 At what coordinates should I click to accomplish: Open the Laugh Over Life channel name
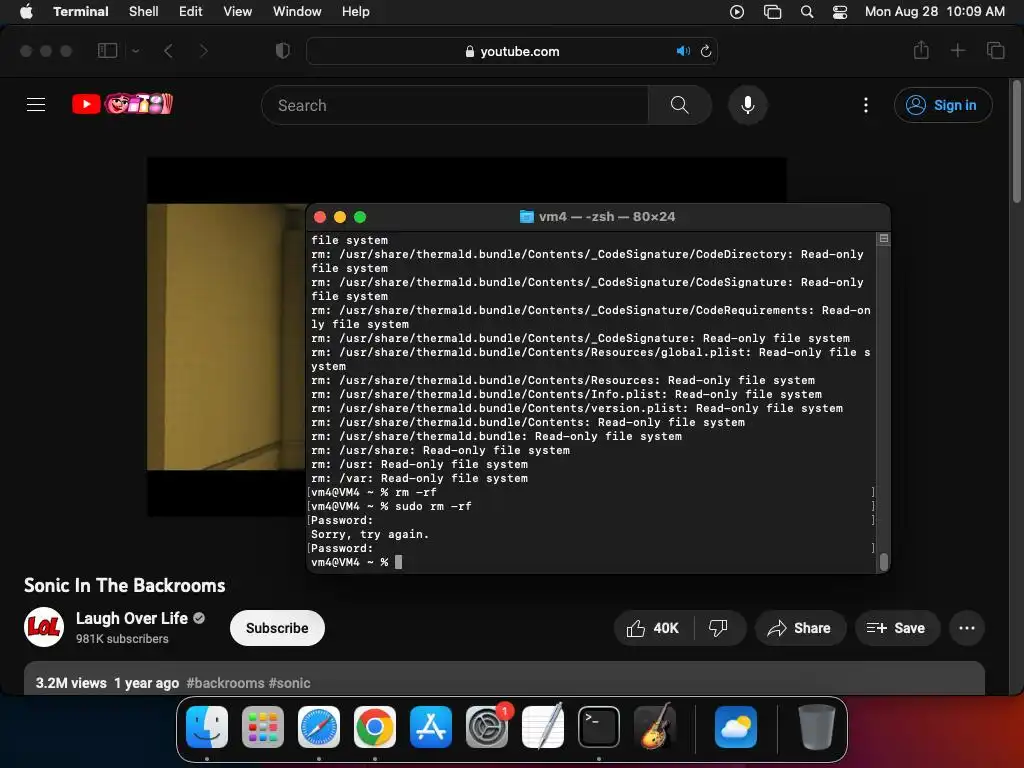tap(132, 618)
